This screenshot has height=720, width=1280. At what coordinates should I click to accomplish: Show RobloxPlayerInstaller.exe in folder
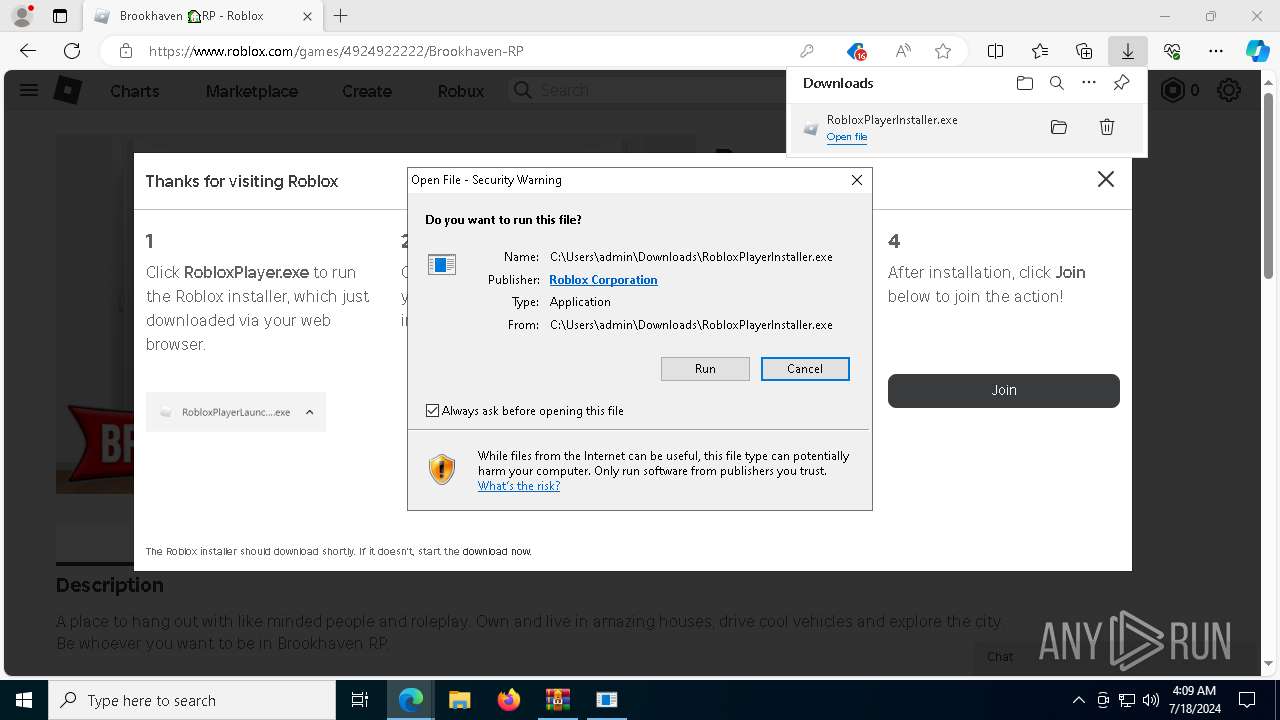[1059, 127]
